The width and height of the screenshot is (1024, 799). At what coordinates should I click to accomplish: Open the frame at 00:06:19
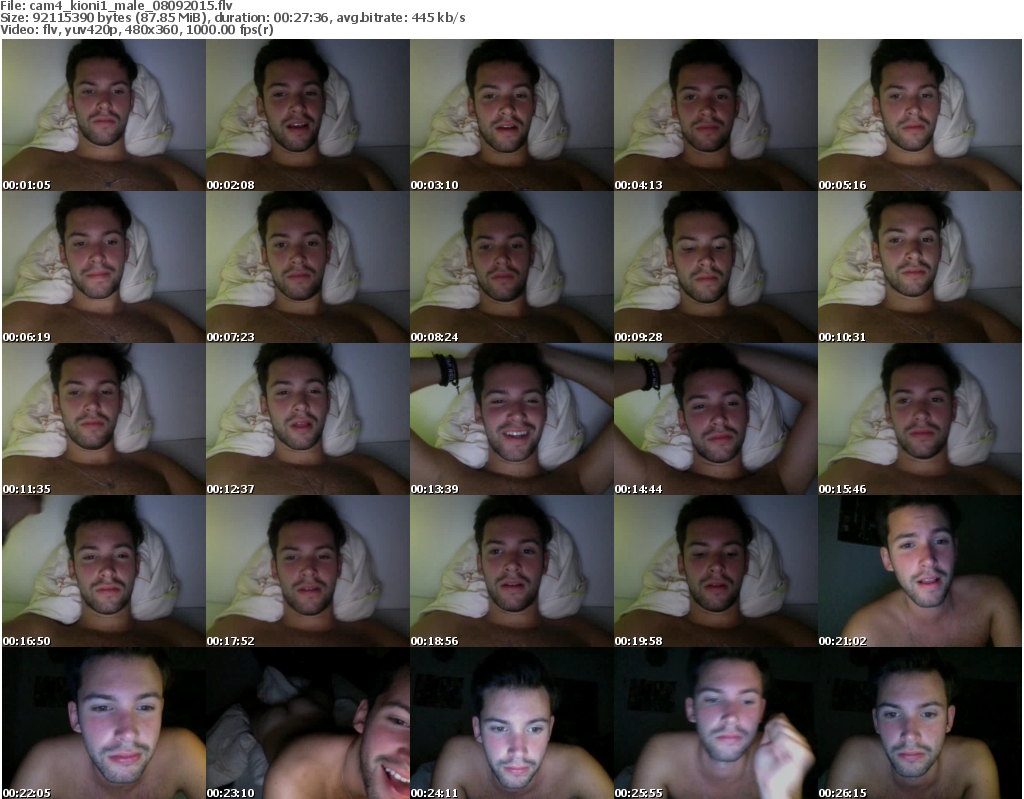[x=104, y=267]
